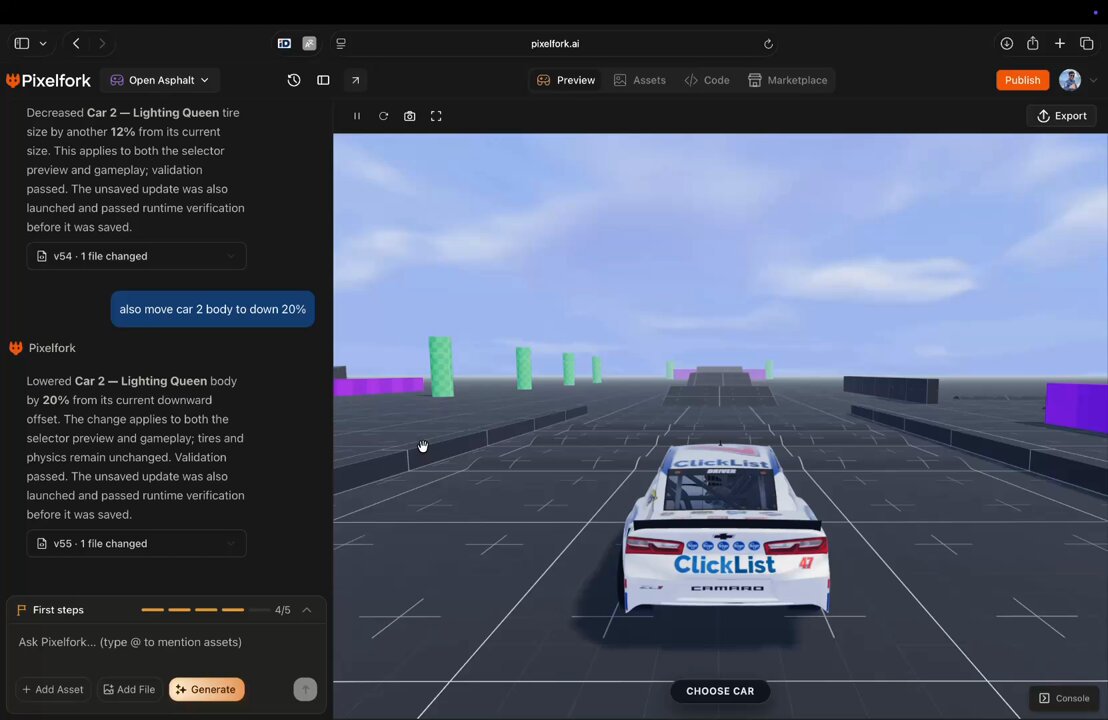1108x720 pixels.
Task: Pause the game preview
Action: click(x=357, y=116)
